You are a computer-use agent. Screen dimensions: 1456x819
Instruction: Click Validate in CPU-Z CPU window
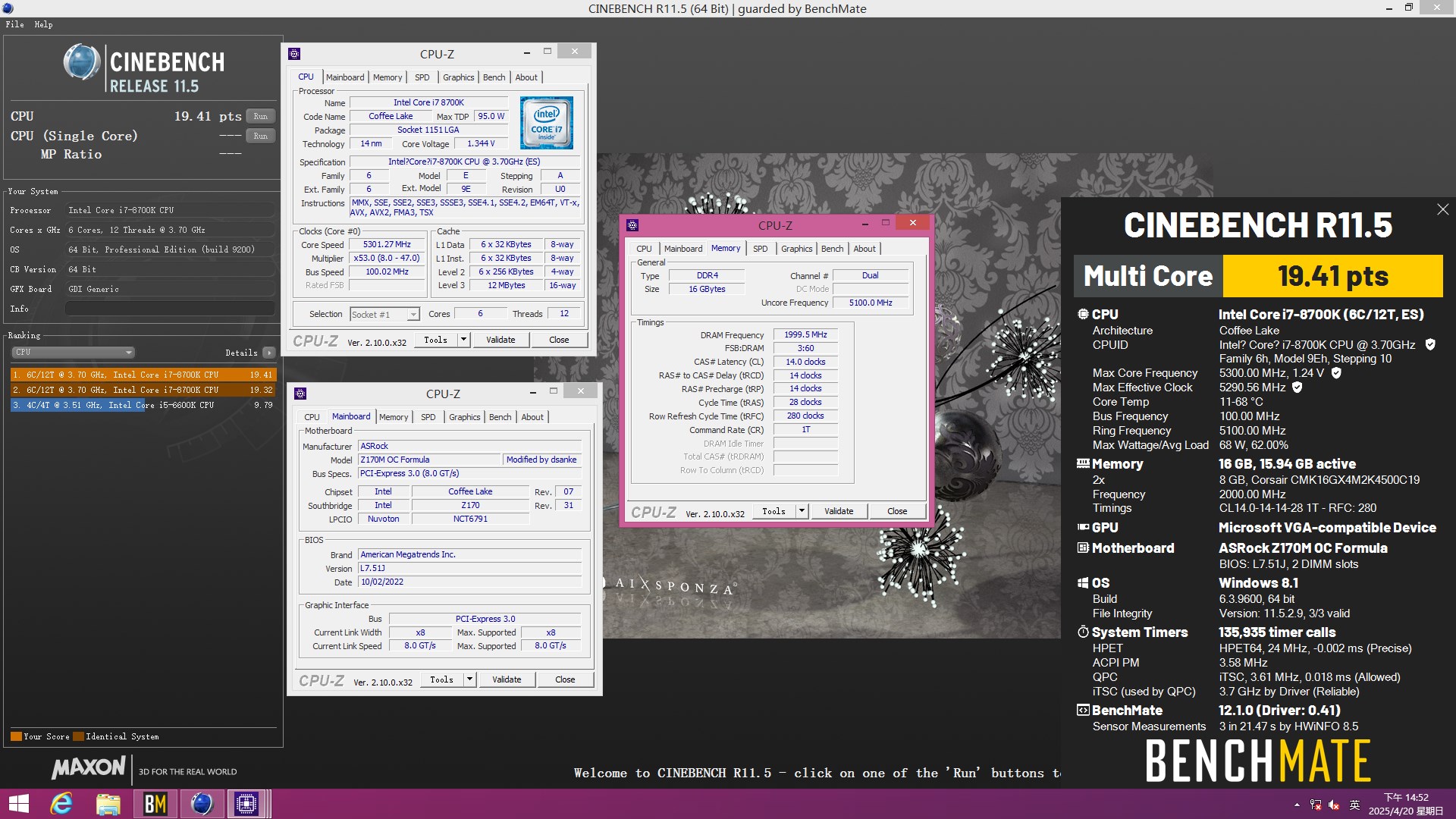pyautogui.click(x=500, y=340)
